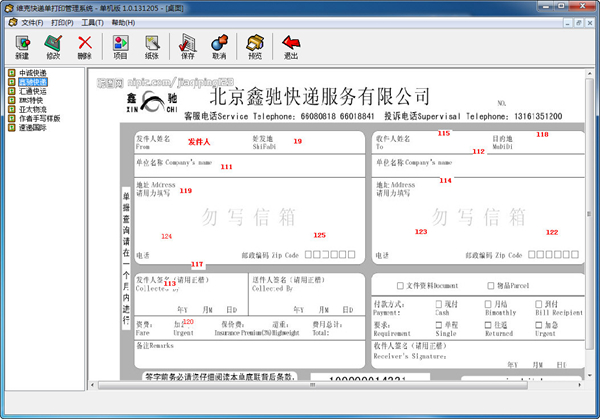600x419 pixels.
Task: Click the application icon in the title bar
Action: tap(9, 8)
